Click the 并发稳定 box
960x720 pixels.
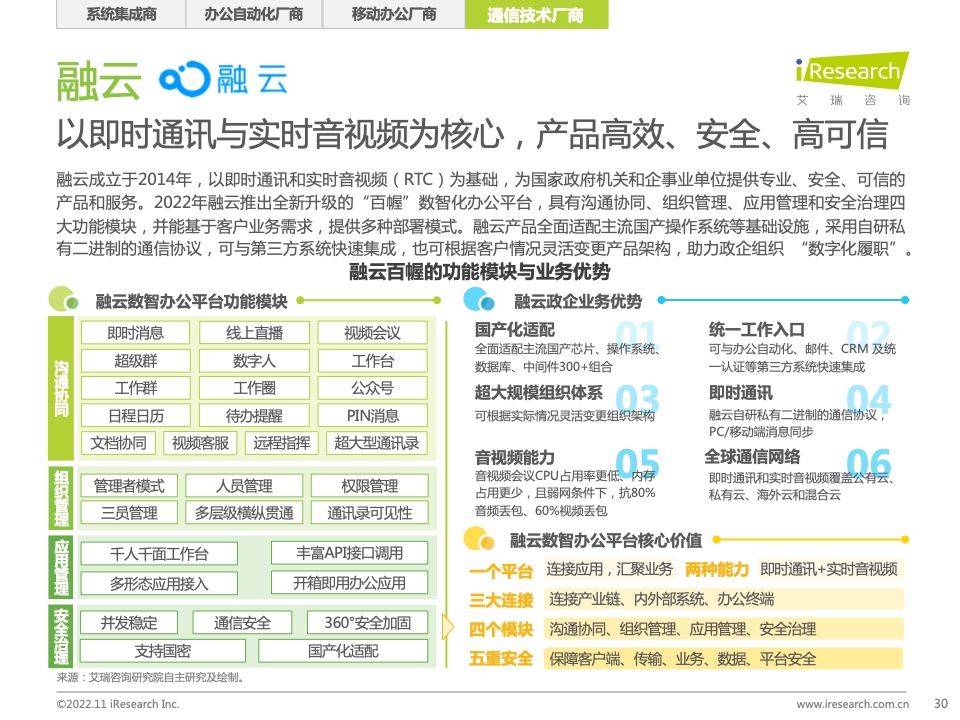tap(129, 623)
